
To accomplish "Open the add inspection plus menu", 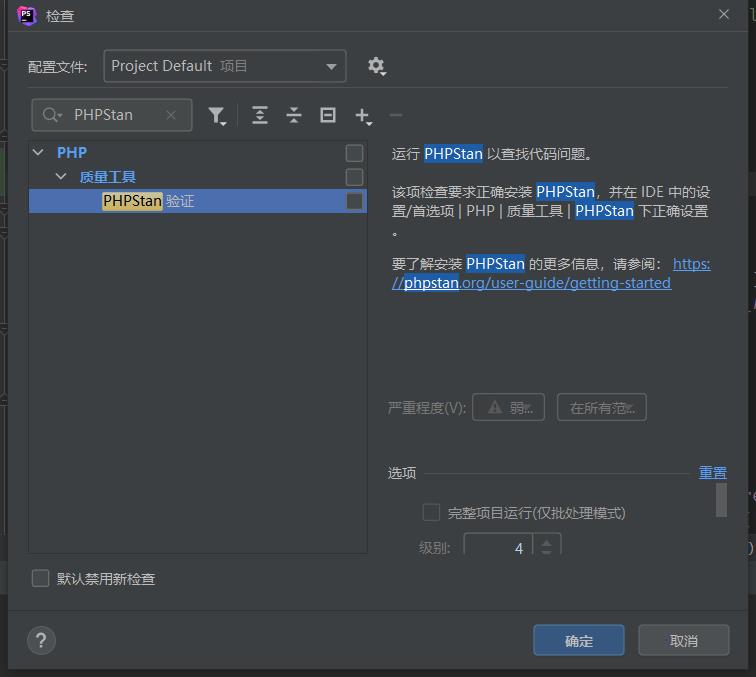I will (363, 116).
